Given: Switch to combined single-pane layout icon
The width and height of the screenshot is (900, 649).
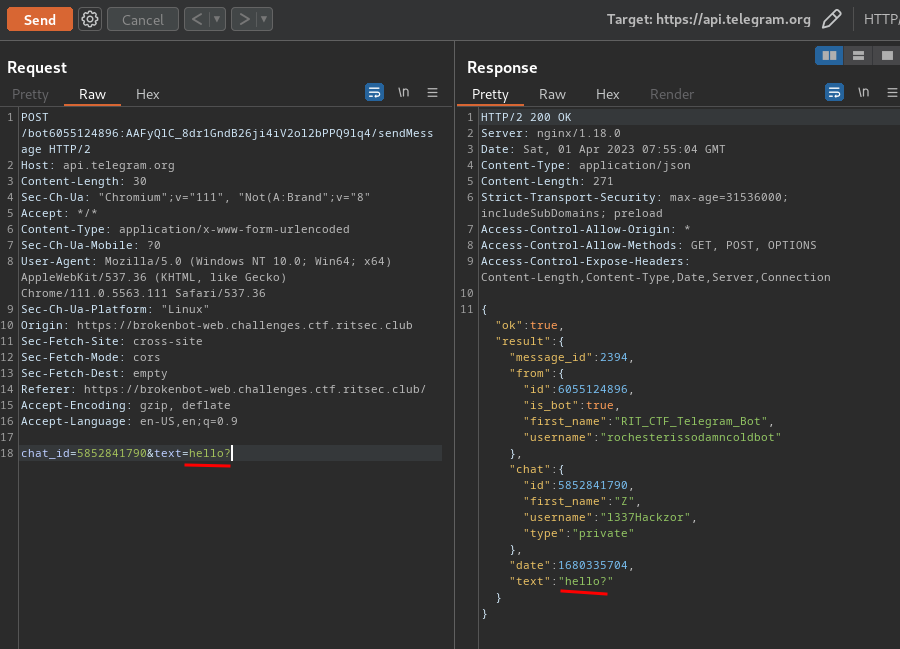Looking at the screenshot, I should pyautogui.click(x=887, y=56).
